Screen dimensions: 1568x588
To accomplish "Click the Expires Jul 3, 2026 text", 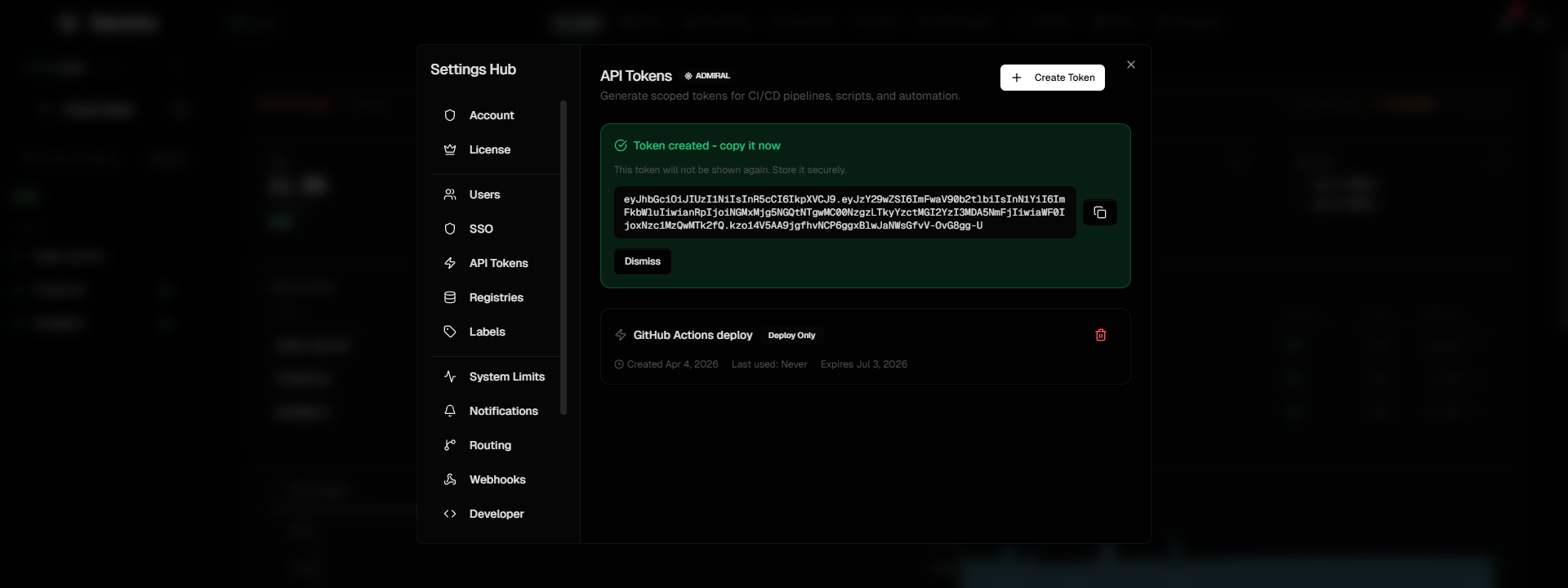I will tap(864, 364).
